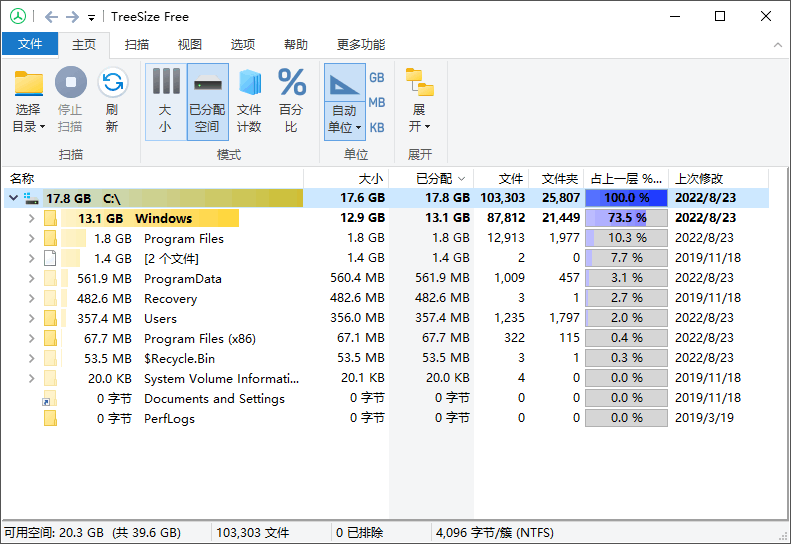Click 可用空间: 20.3 GB in status bar
This screenshot has height=544, width=791.
point(54,532)
